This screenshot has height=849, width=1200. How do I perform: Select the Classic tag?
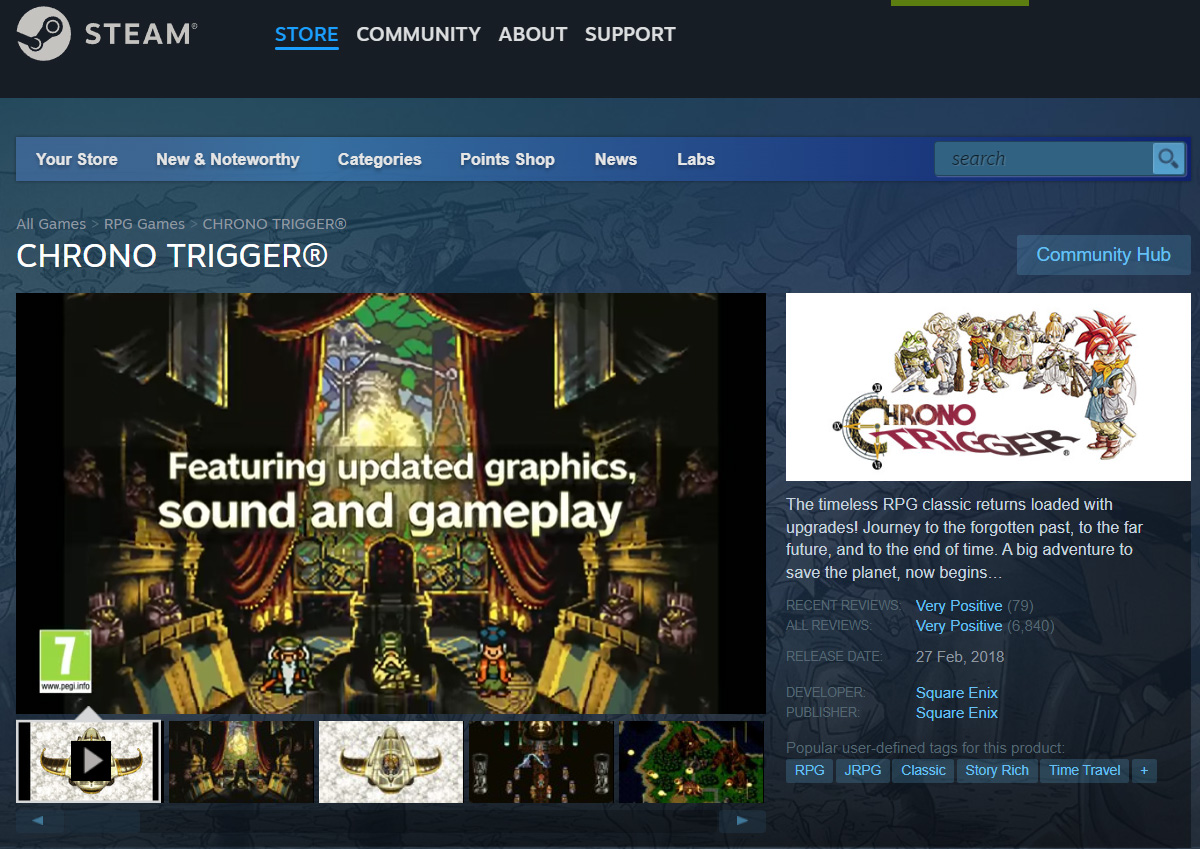point(923,770)
